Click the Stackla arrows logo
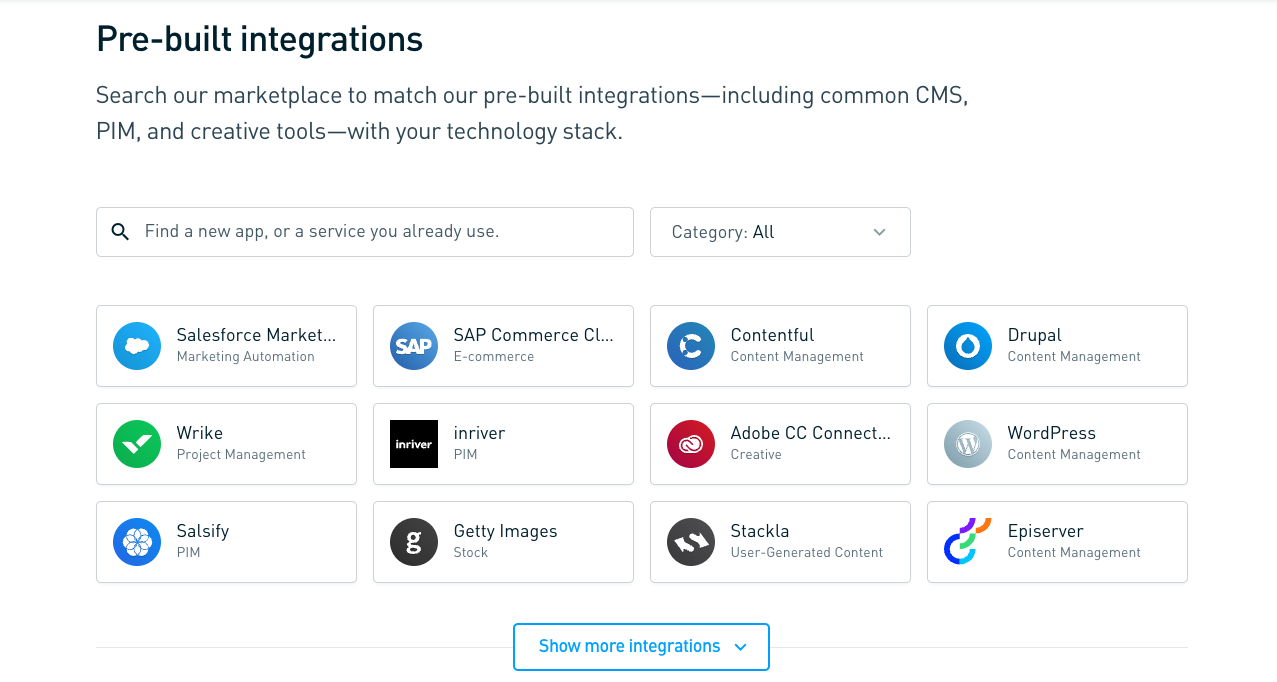This screenshot has width=1277, height=682. 691,542
